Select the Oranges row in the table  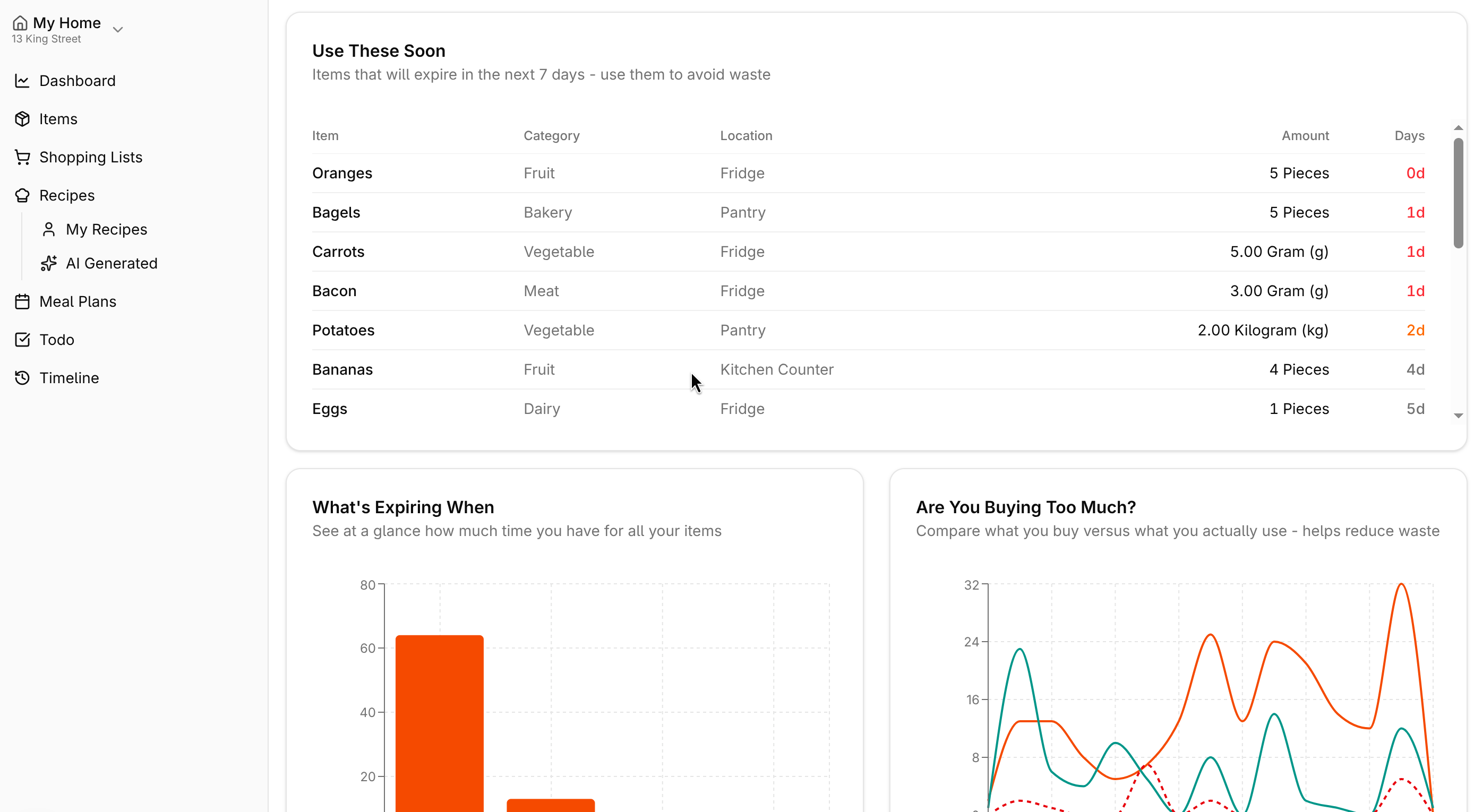[342, 173]
